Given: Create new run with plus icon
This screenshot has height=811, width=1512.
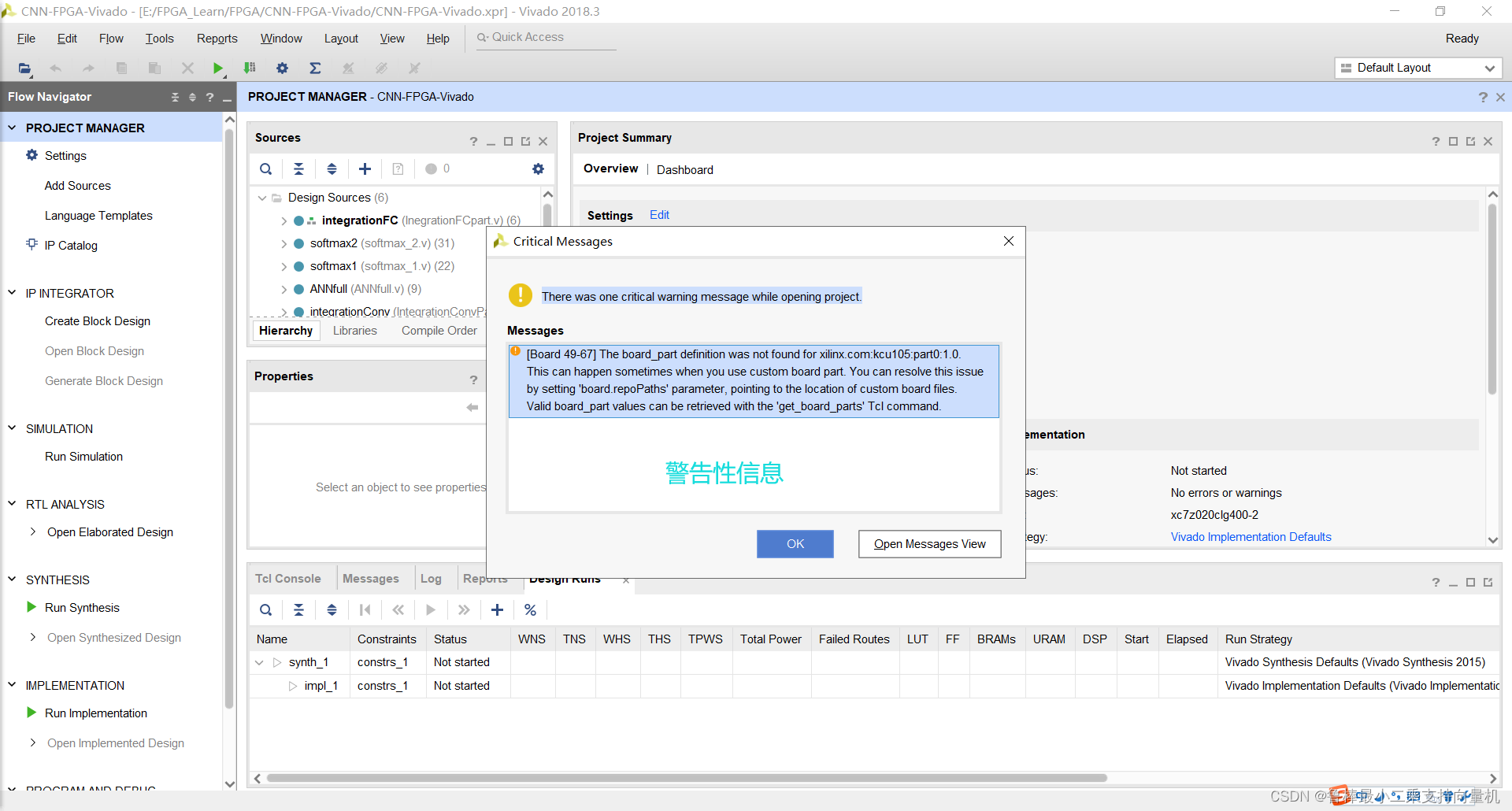Looking at the screenshot, I should [x=497, y=609].
